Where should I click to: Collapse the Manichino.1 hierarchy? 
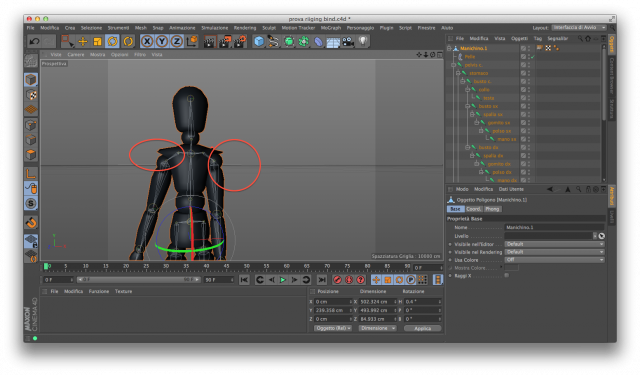(449, 48)
